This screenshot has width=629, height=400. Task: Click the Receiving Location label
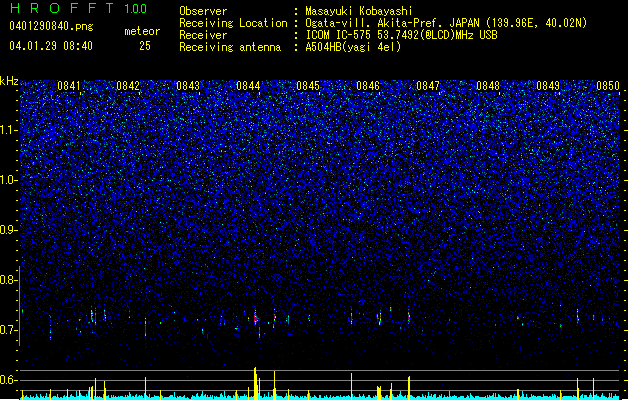click(x=233, y=23)
